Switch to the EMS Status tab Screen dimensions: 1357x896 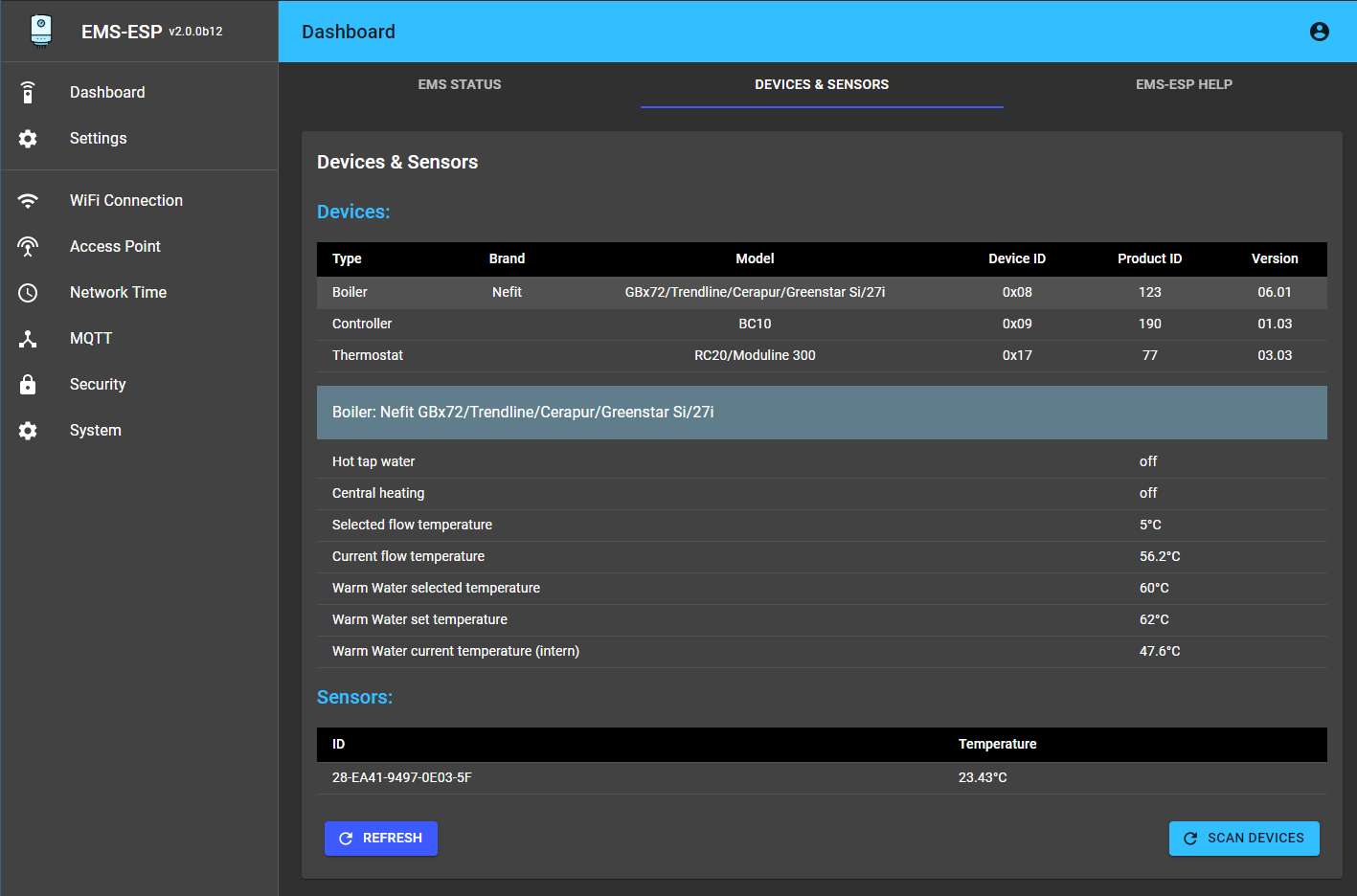pyautogui.click(x=459, y=84)
